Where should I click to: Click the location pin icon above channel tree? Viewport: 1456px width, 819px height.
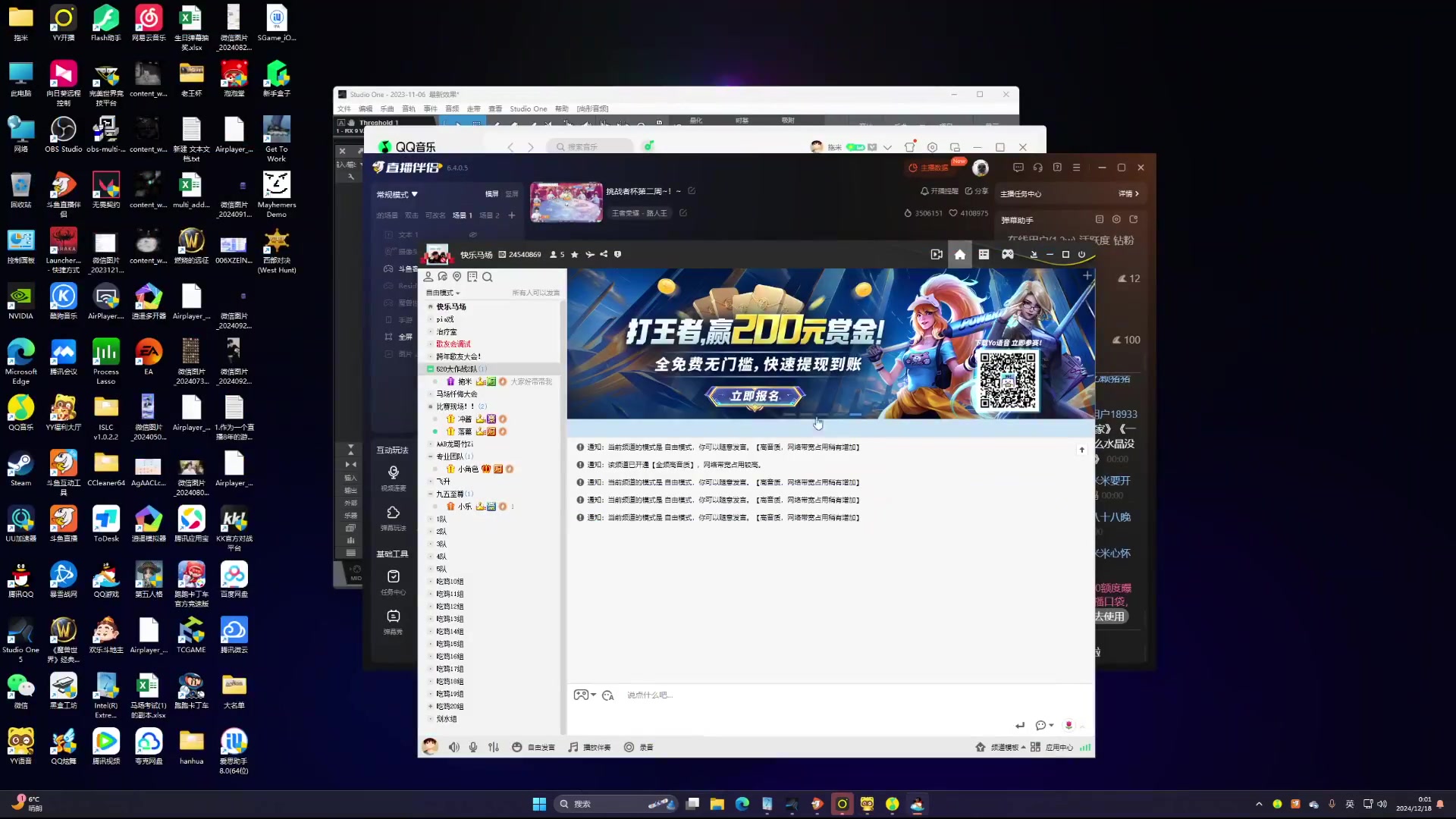pos(457,277)
